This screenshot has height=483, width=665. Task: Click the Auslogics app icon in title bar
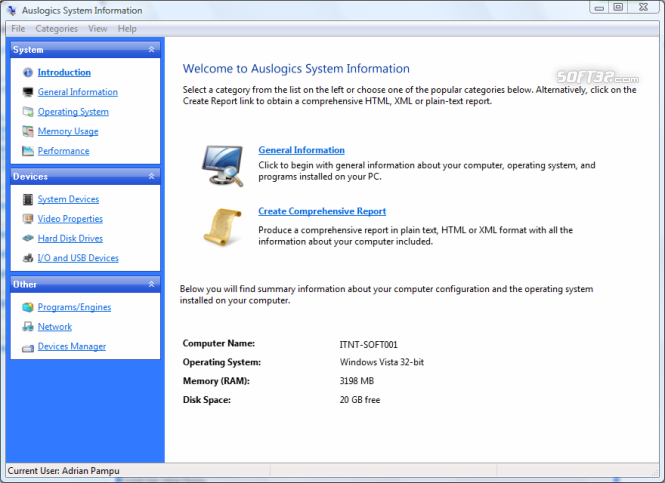click(x=12, y=11)
